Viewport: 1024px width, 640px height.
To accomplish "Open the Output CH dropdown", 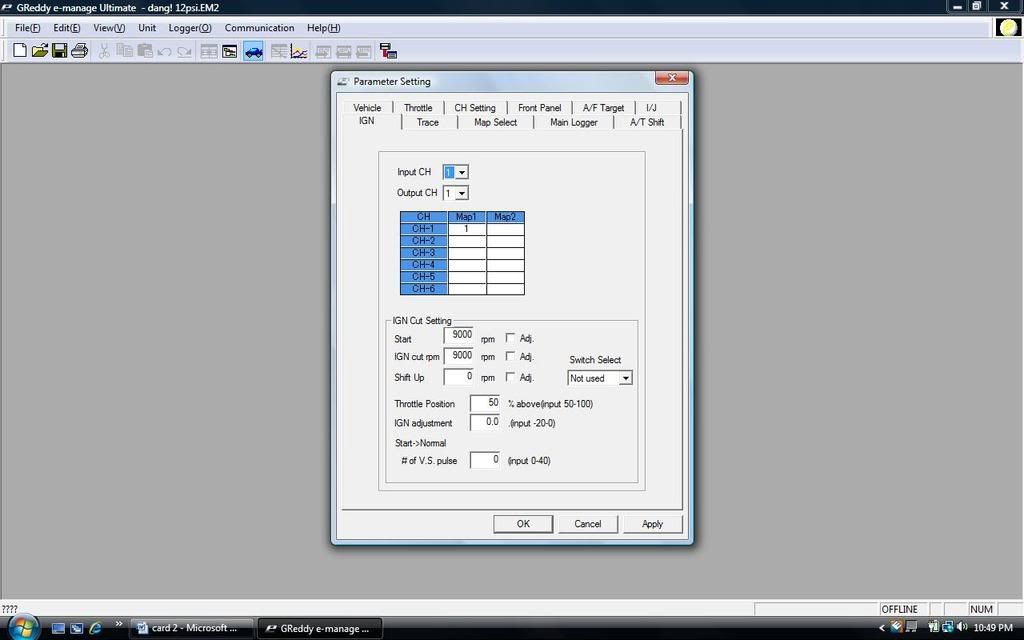I will point(462,193).
